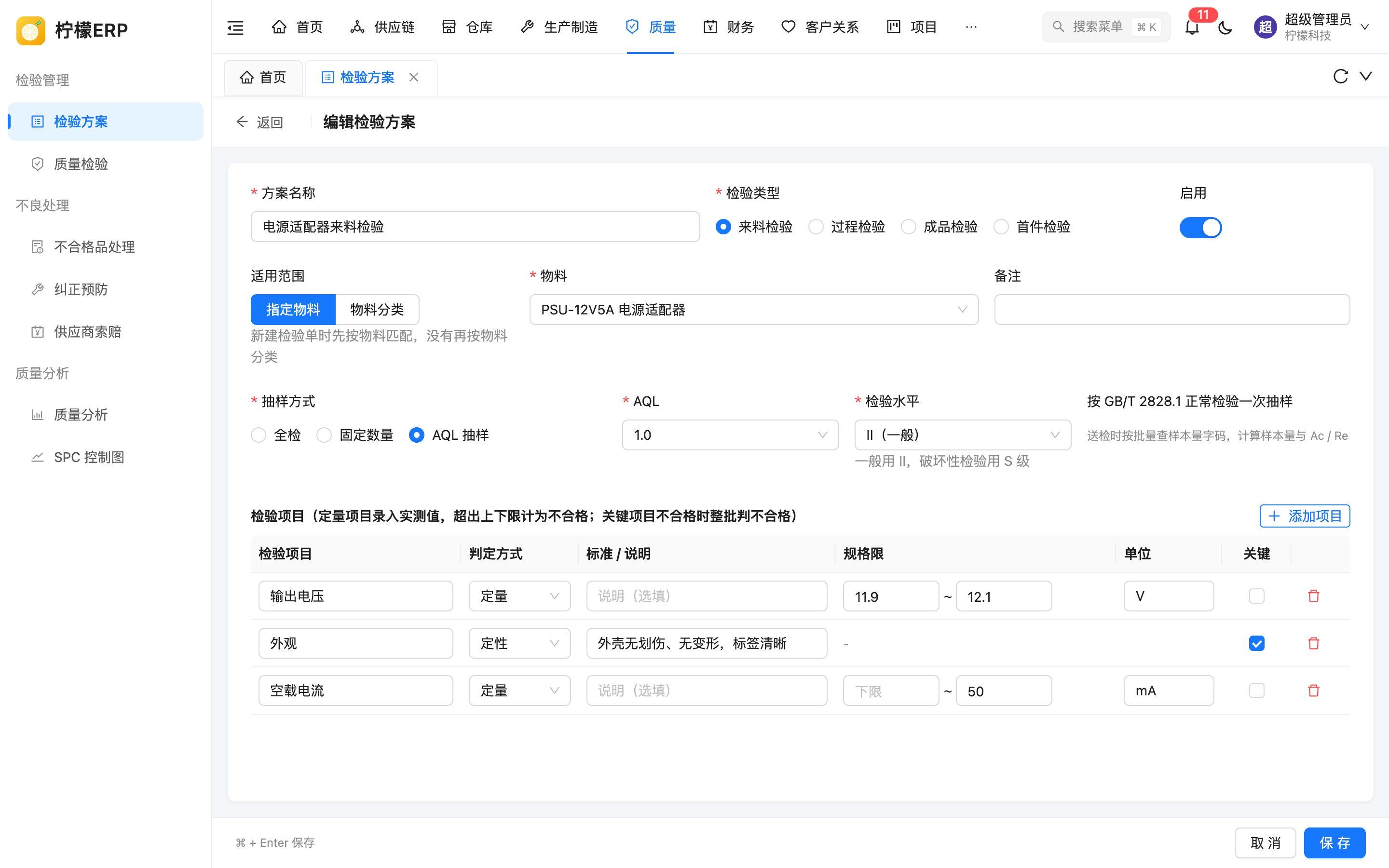
Task: Expand the tab options chevron
Action: coord(1366,76)
